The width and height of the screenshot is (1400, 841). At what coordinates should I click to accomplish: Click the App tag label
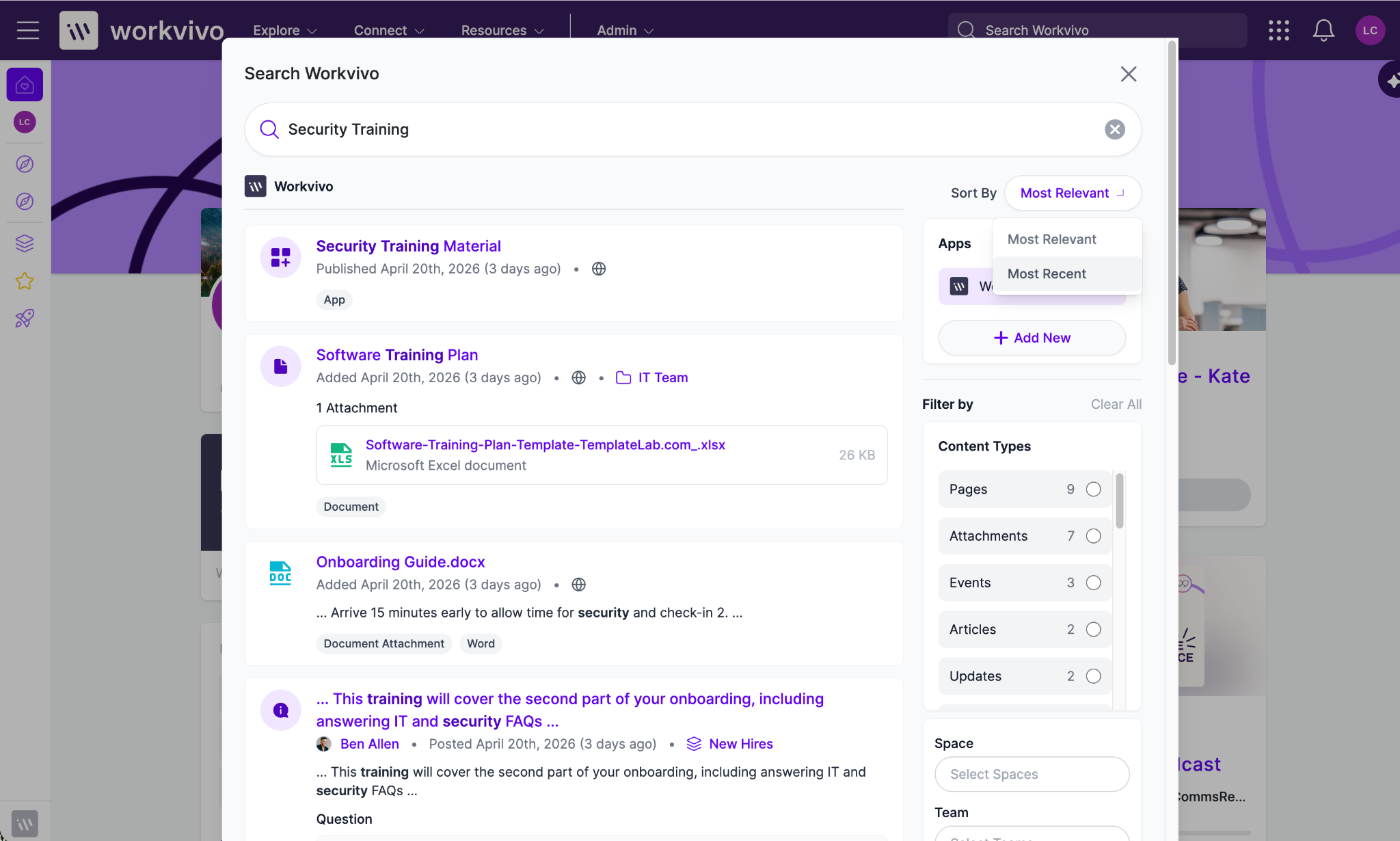(334, 299)
